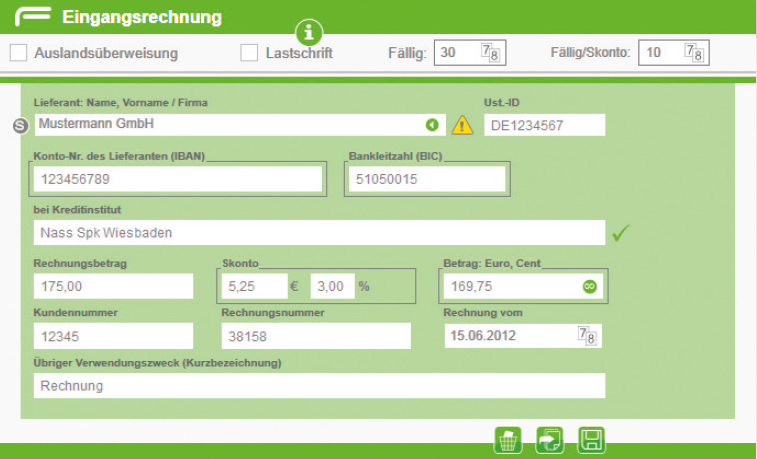
Task: Click the Ust.-ID input field
Action: (x=545, y=125)
